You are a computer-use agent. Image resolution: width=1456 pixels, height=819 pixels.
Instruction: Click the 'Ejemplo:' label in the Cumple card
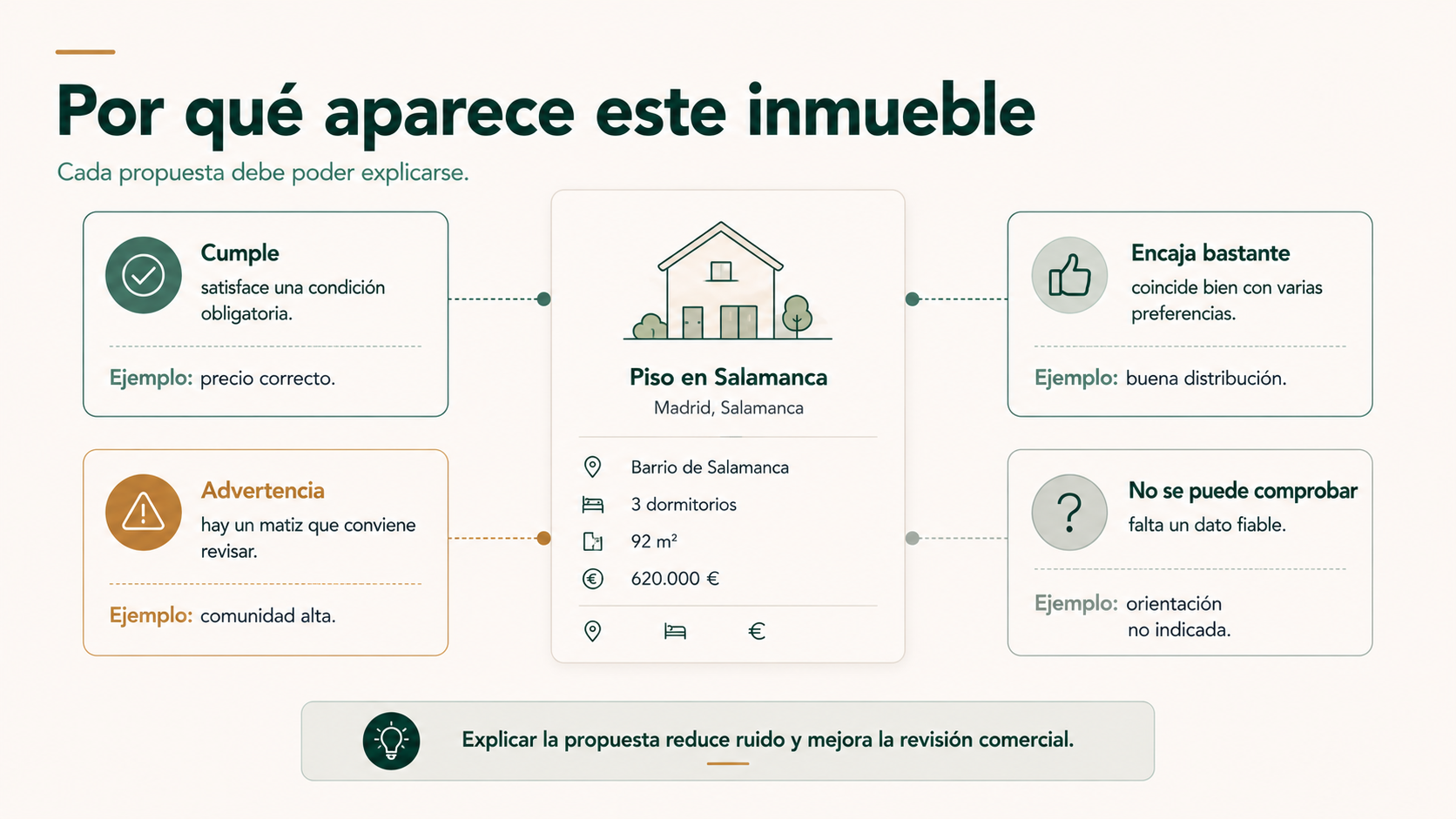(151, 379)
